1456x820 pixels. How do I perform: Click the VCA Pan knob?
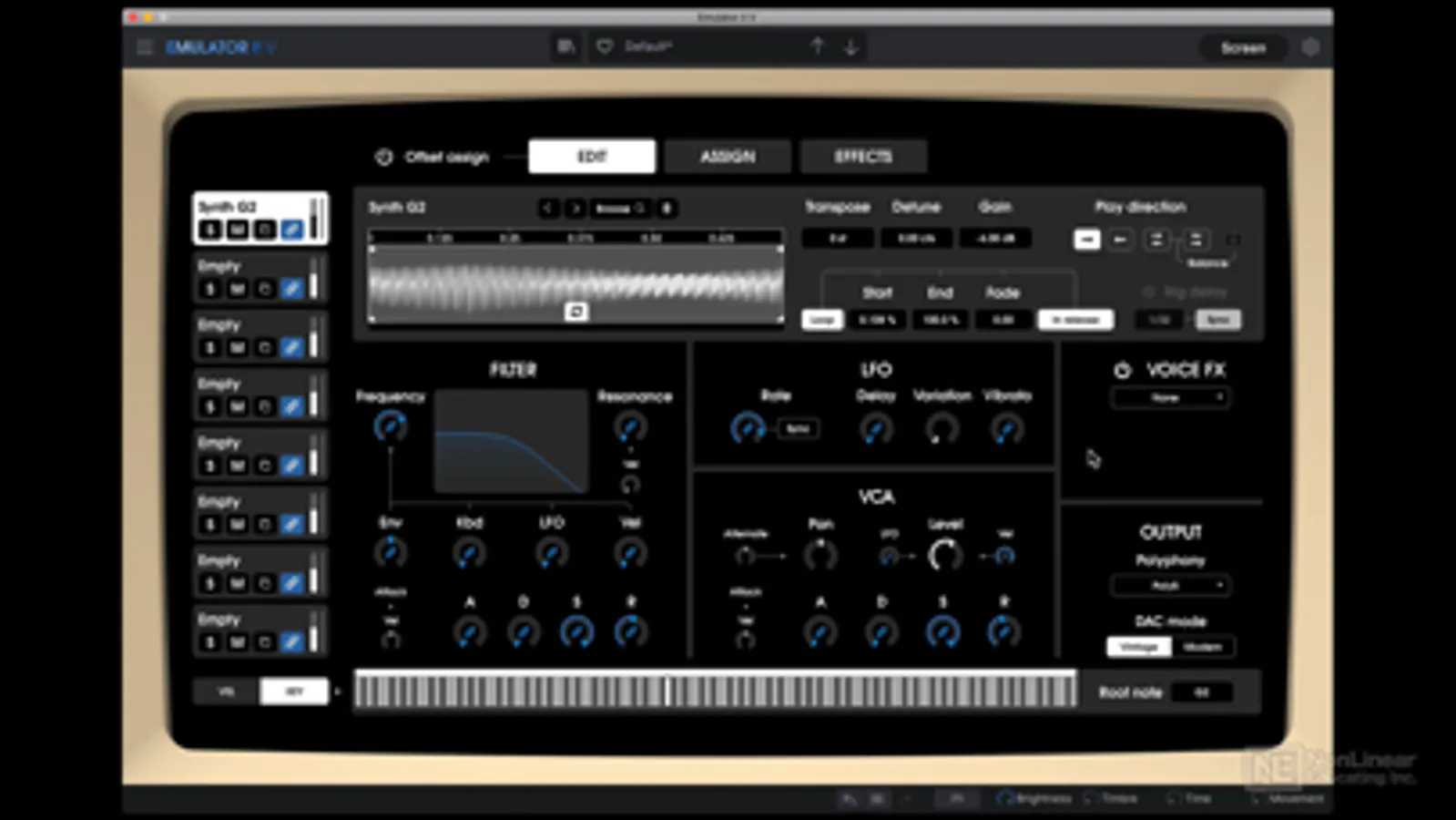click(820, 554)
